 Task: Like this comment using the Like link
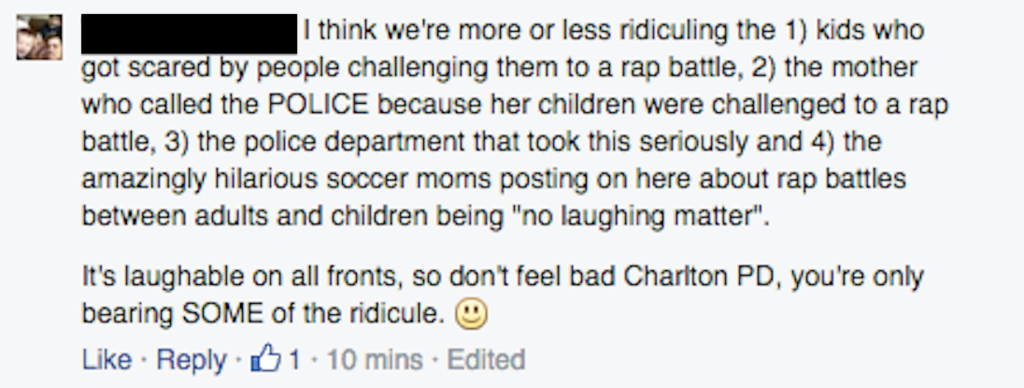pos(106,360)
